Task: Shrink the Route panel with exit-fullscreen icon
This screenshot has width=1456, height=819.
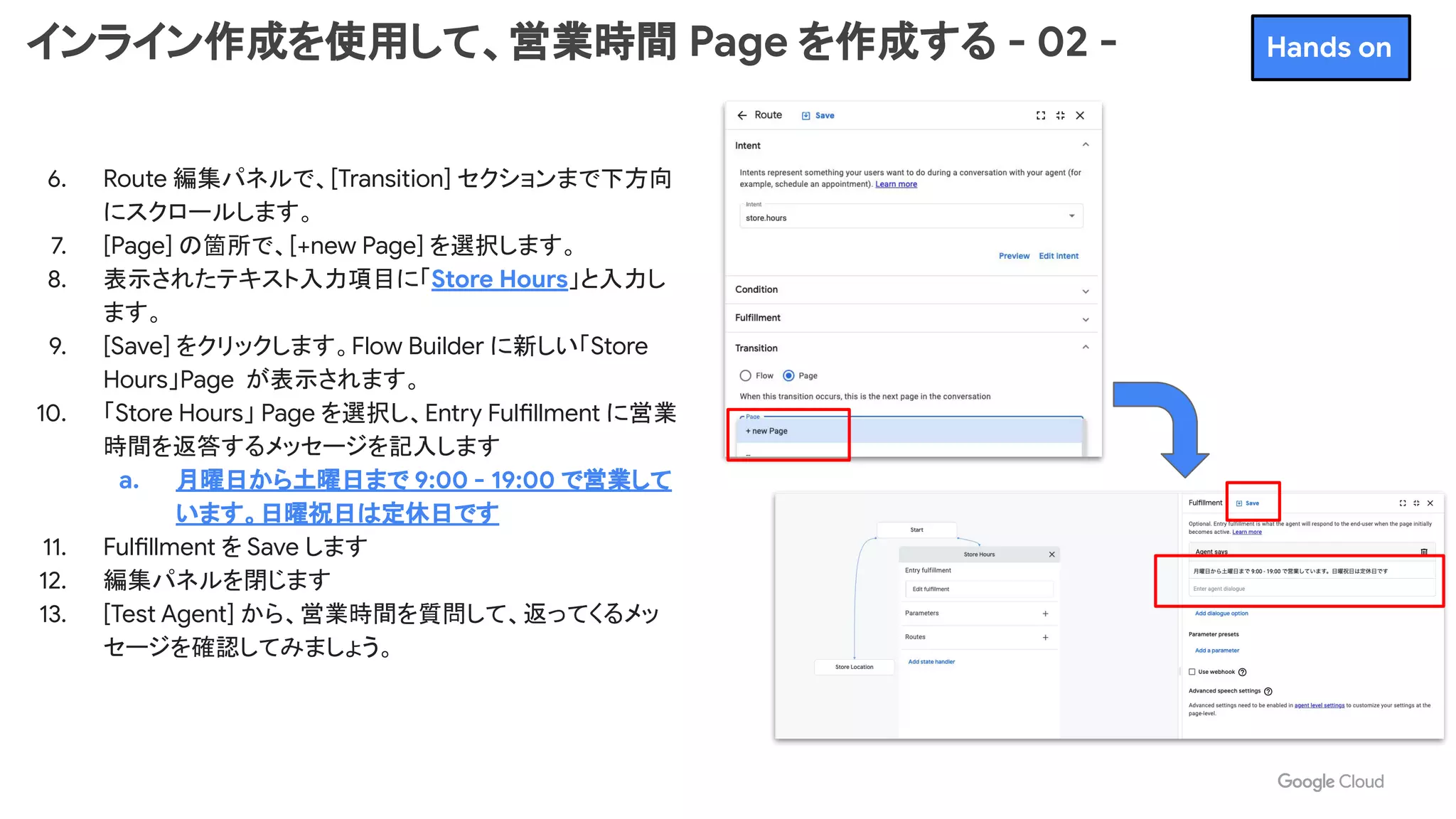Action: (x=1060, y=115)
